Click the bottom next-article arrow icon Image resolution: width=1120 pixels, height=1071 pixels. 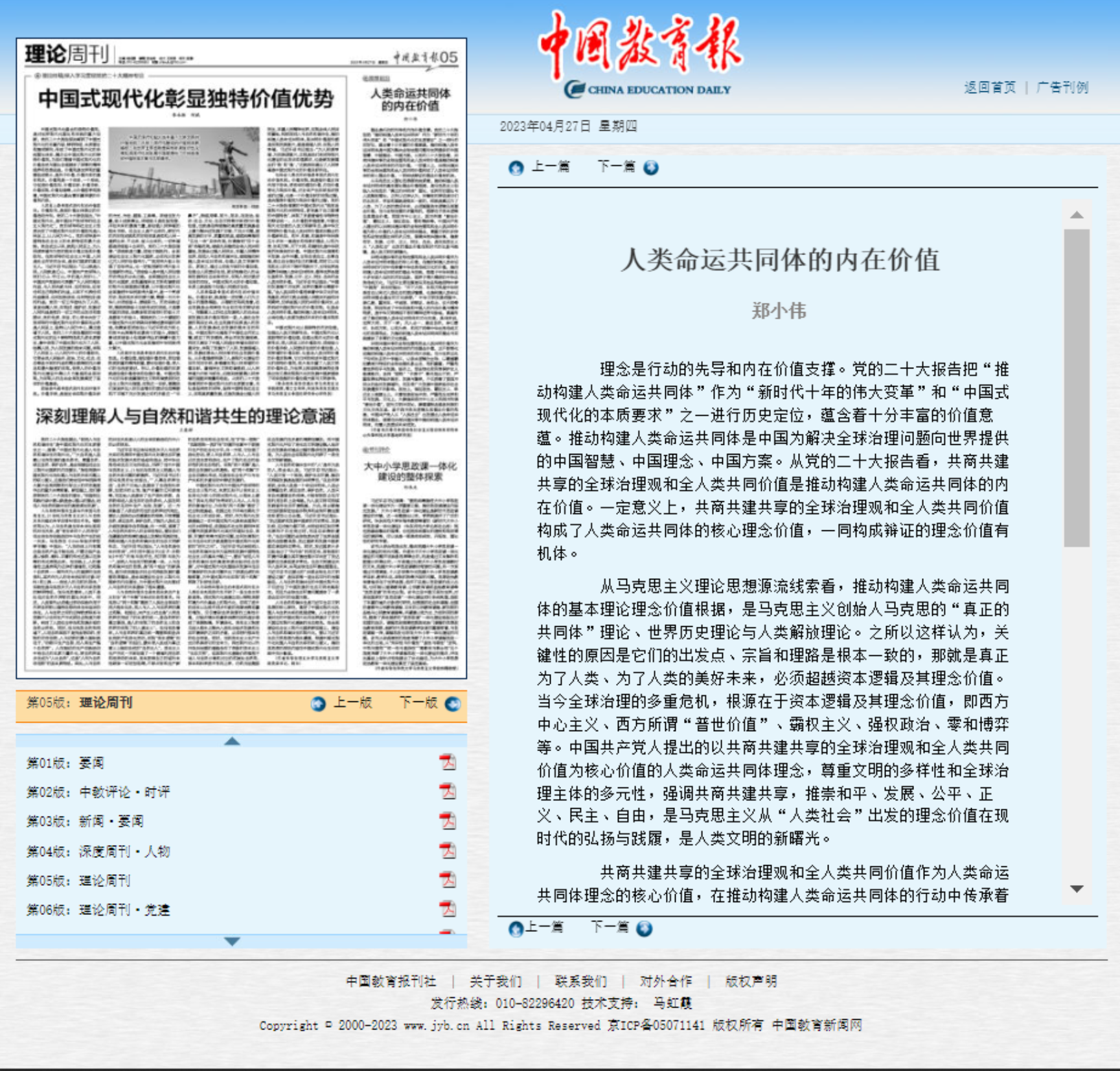pos(645,929)
